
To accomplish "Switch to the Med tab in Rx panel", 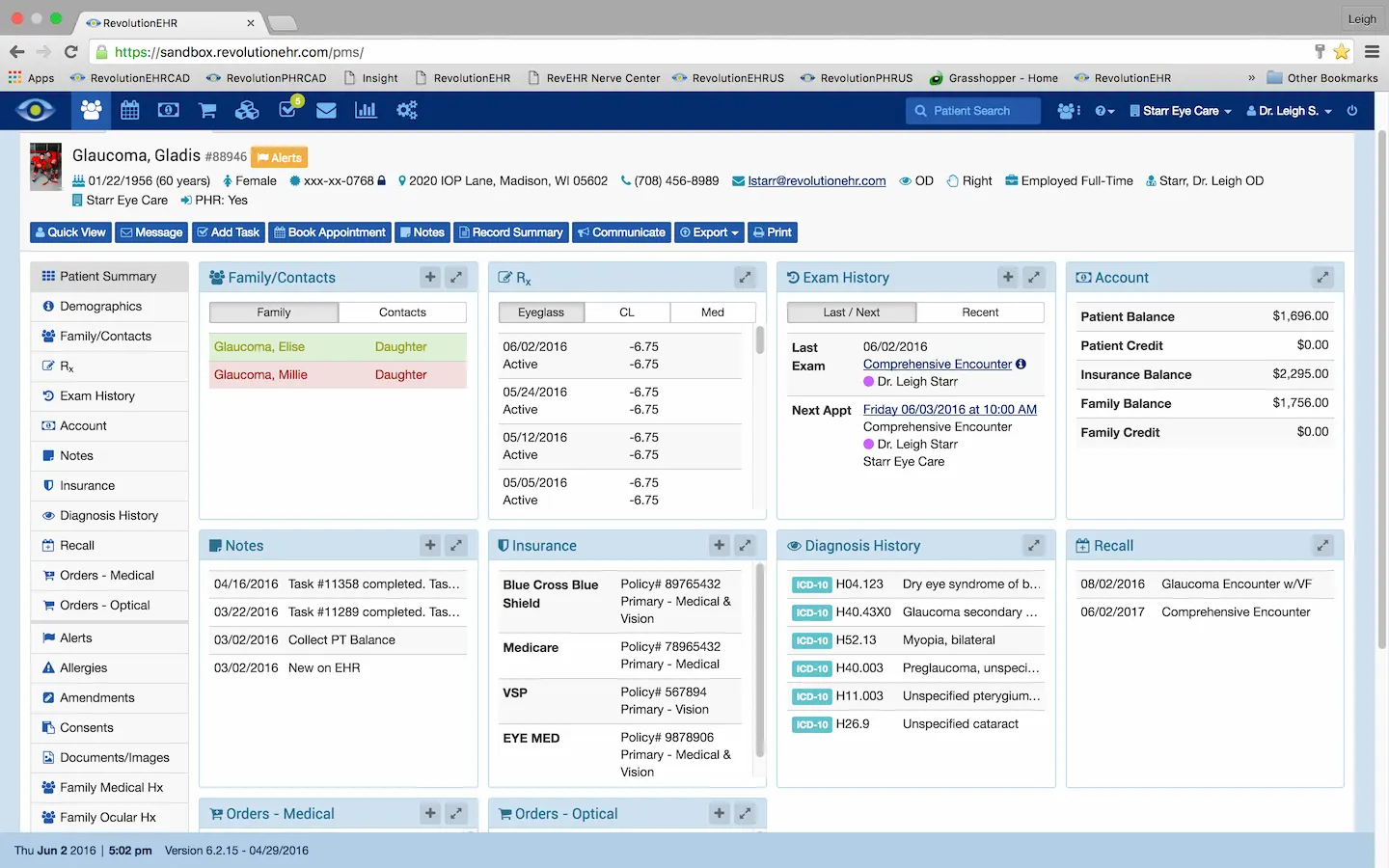I will tap(713, 312).
